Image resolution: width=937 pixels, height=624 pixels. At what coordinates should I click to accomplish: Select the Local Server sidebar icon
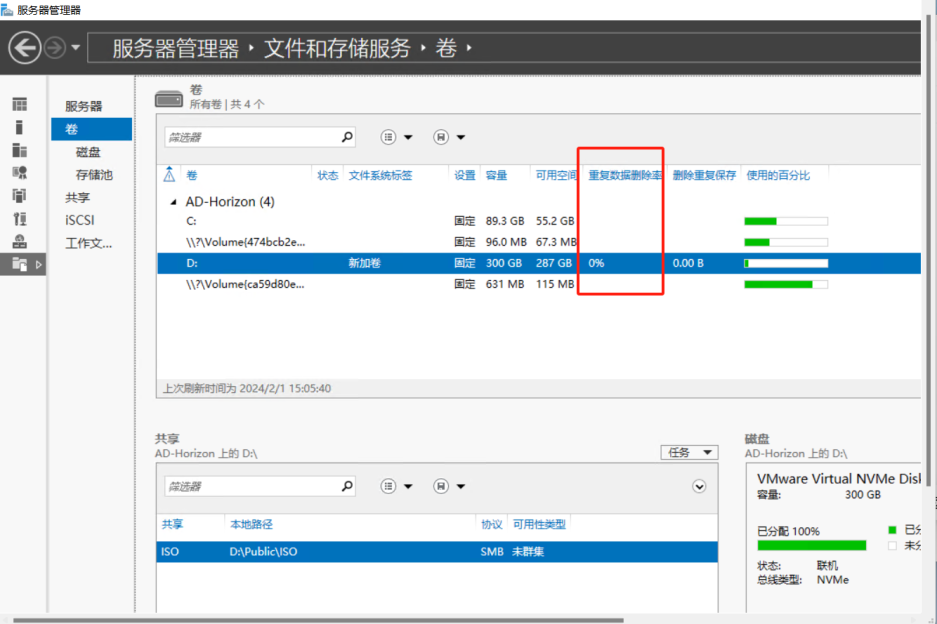(x=20, y=127)
